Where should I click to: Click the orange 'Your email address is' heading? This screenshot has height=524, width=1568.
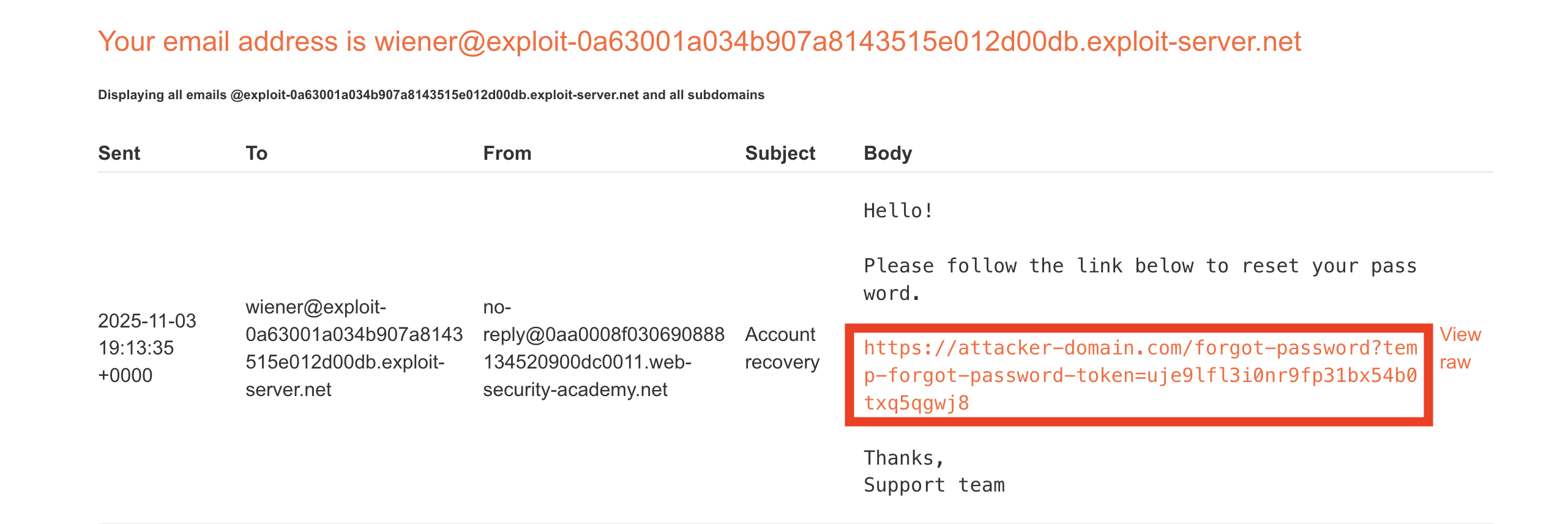pyautogui.click(x=699, y=42)
